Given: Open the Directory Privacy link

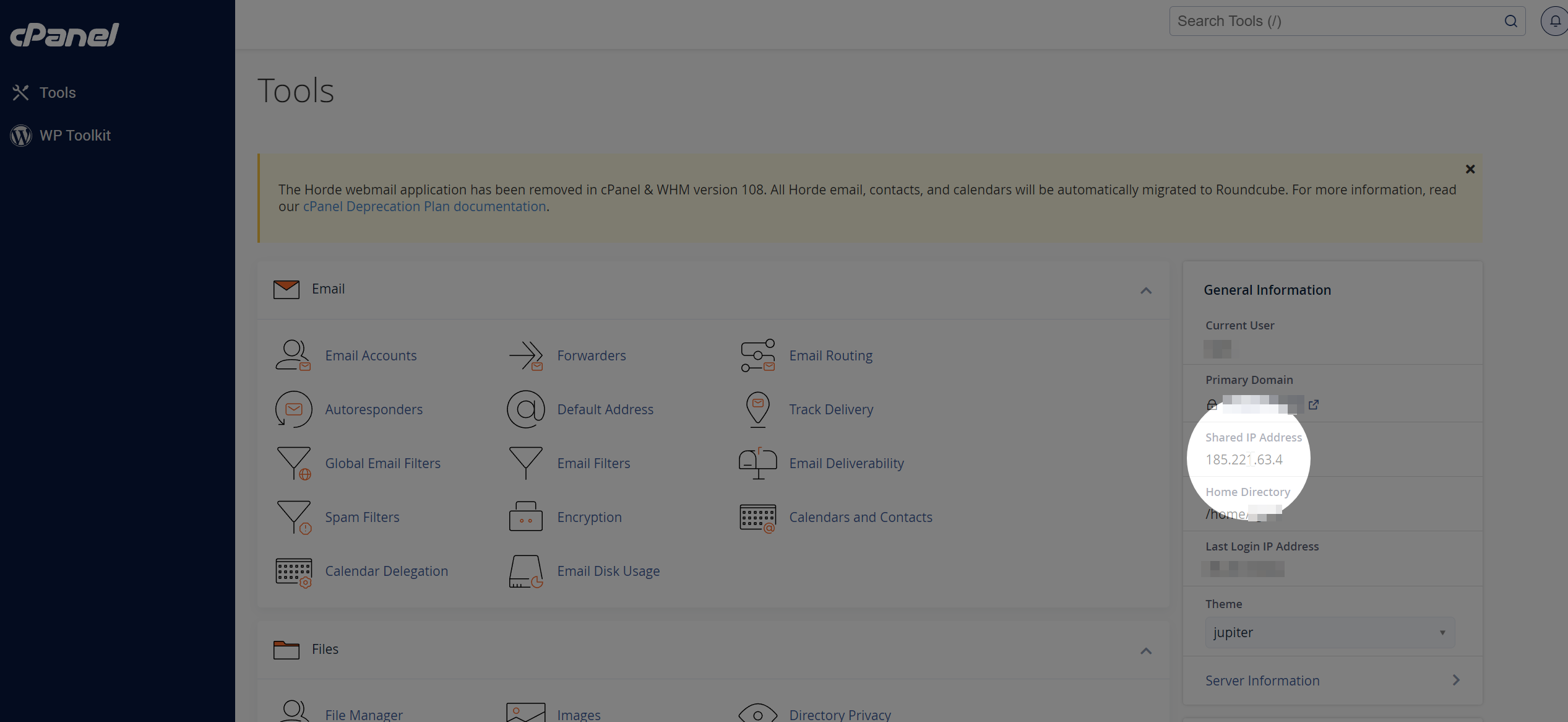Looking at the screenshot, I should click(840, 715).
